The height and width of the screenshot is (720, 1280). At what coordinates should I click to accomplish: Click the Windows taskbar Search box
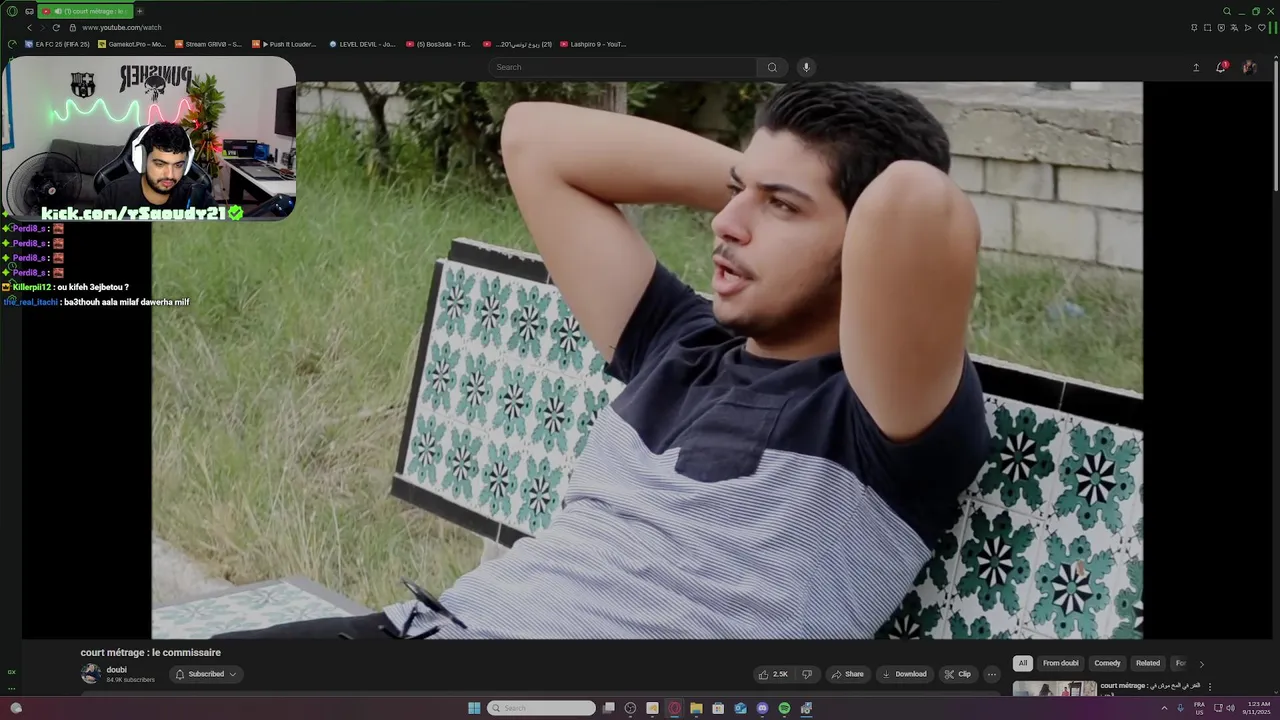click(x=541, y=708)
